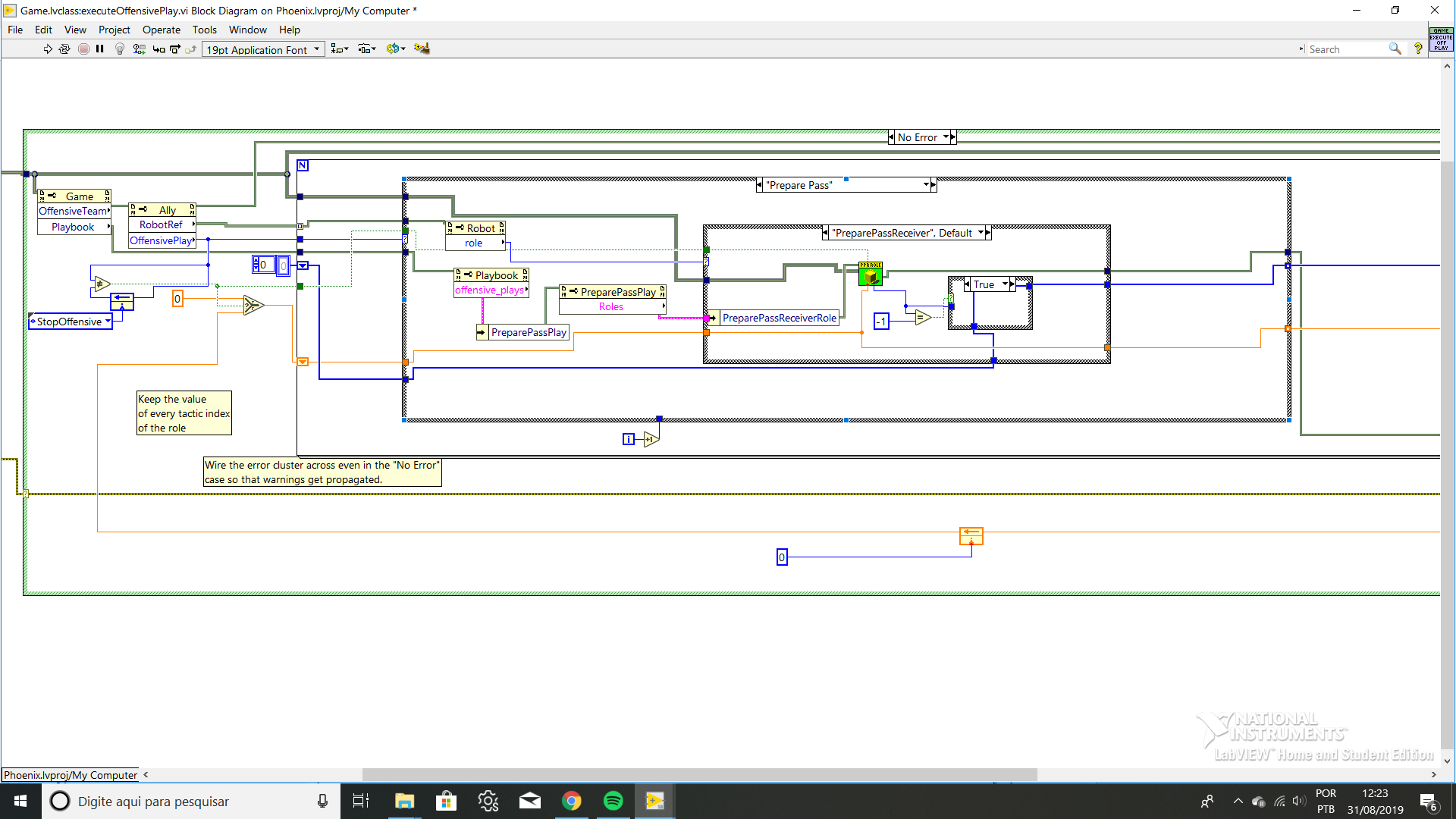Open the "Prepare Pass" case selector dropdown
This screenshot has height=819, width=1456.
click(x=926, y=185)
